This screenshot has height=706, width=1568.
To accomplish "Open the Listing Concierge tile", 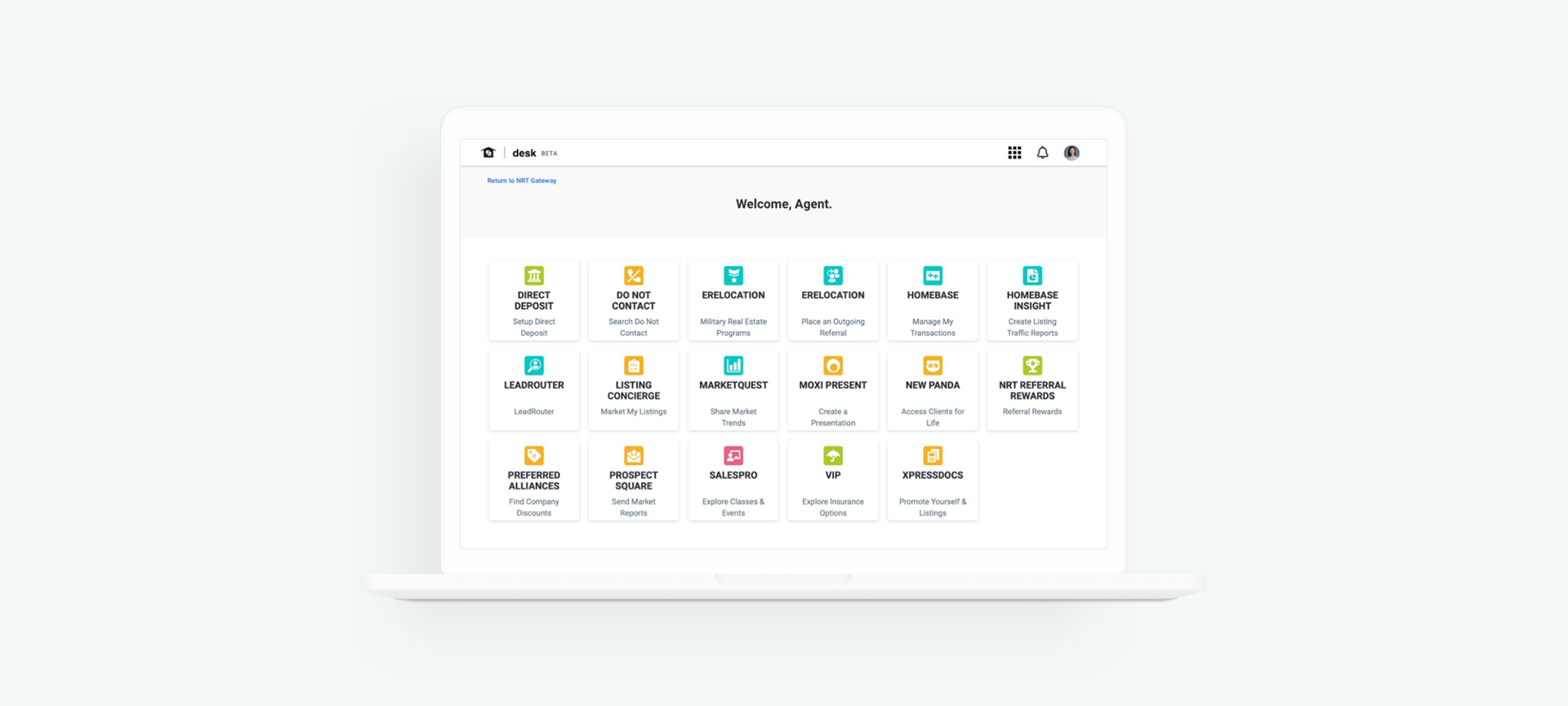I will coord(634,390).
